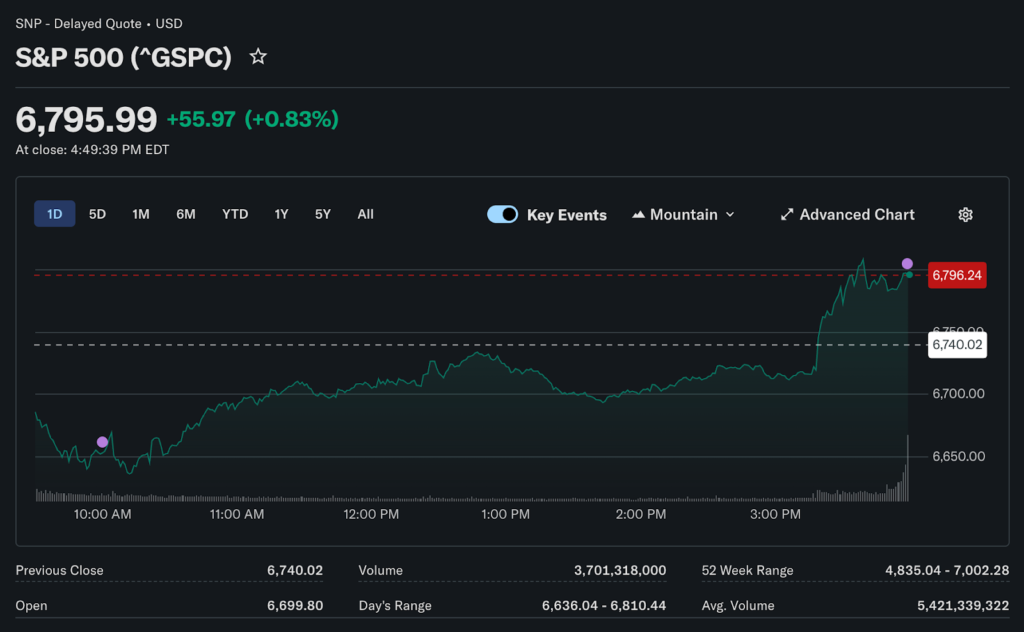The image size is (1024, 632).
Task: Click the Advanced Chart expand arrows icon
Action: (787, 215)
